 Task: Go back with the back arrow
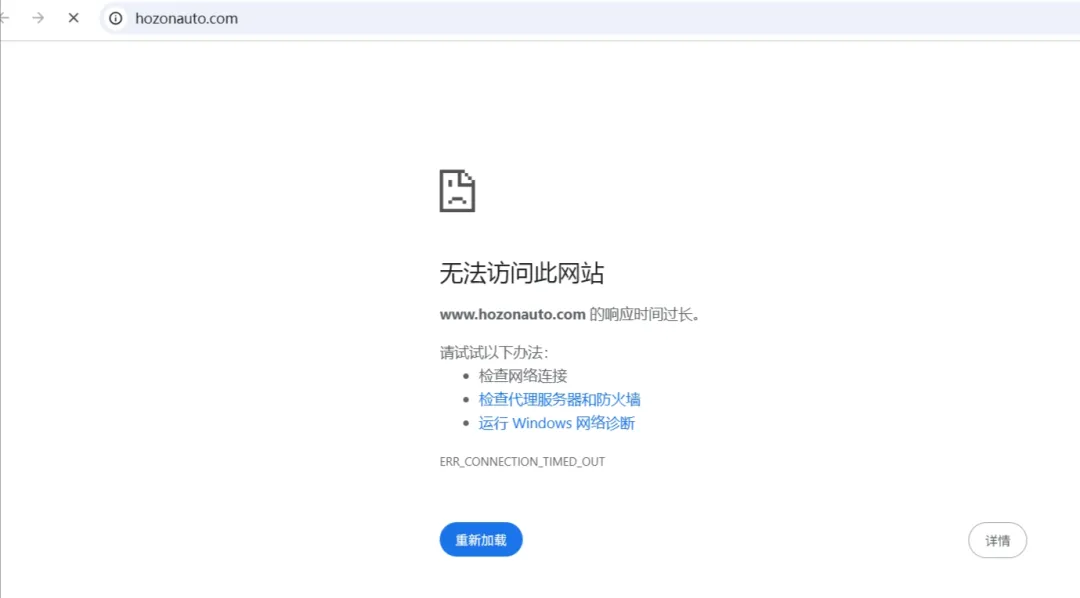[4, 19]
